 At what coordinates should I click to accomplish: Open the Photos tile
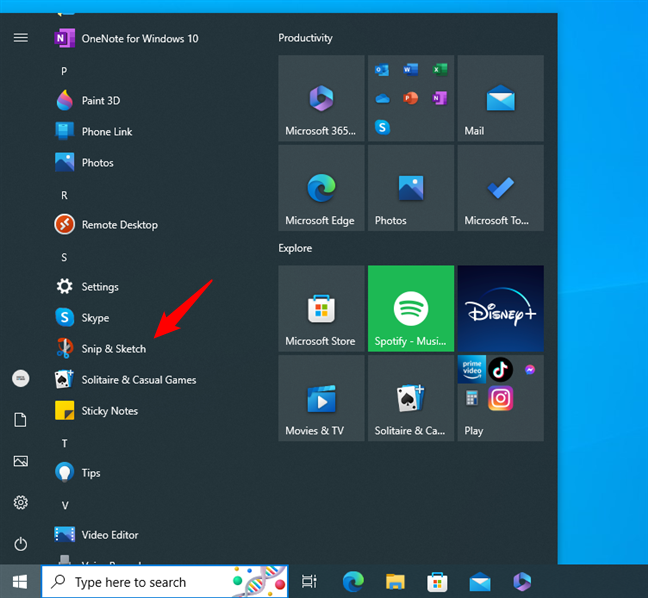411,188
